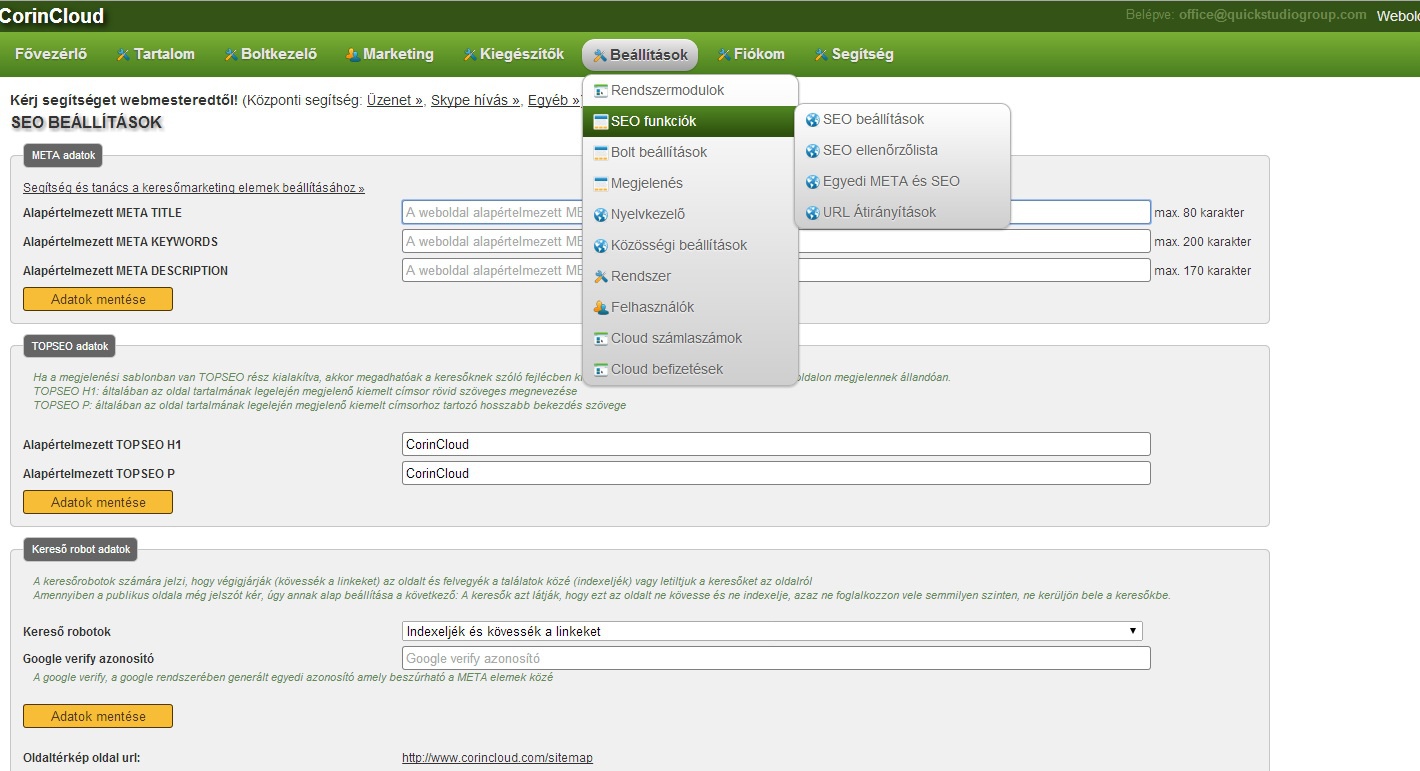Viewport: 1420px width, 771px height.
Task: Click the wrench icon beside Rendszer
Action: tap(601, 277)
